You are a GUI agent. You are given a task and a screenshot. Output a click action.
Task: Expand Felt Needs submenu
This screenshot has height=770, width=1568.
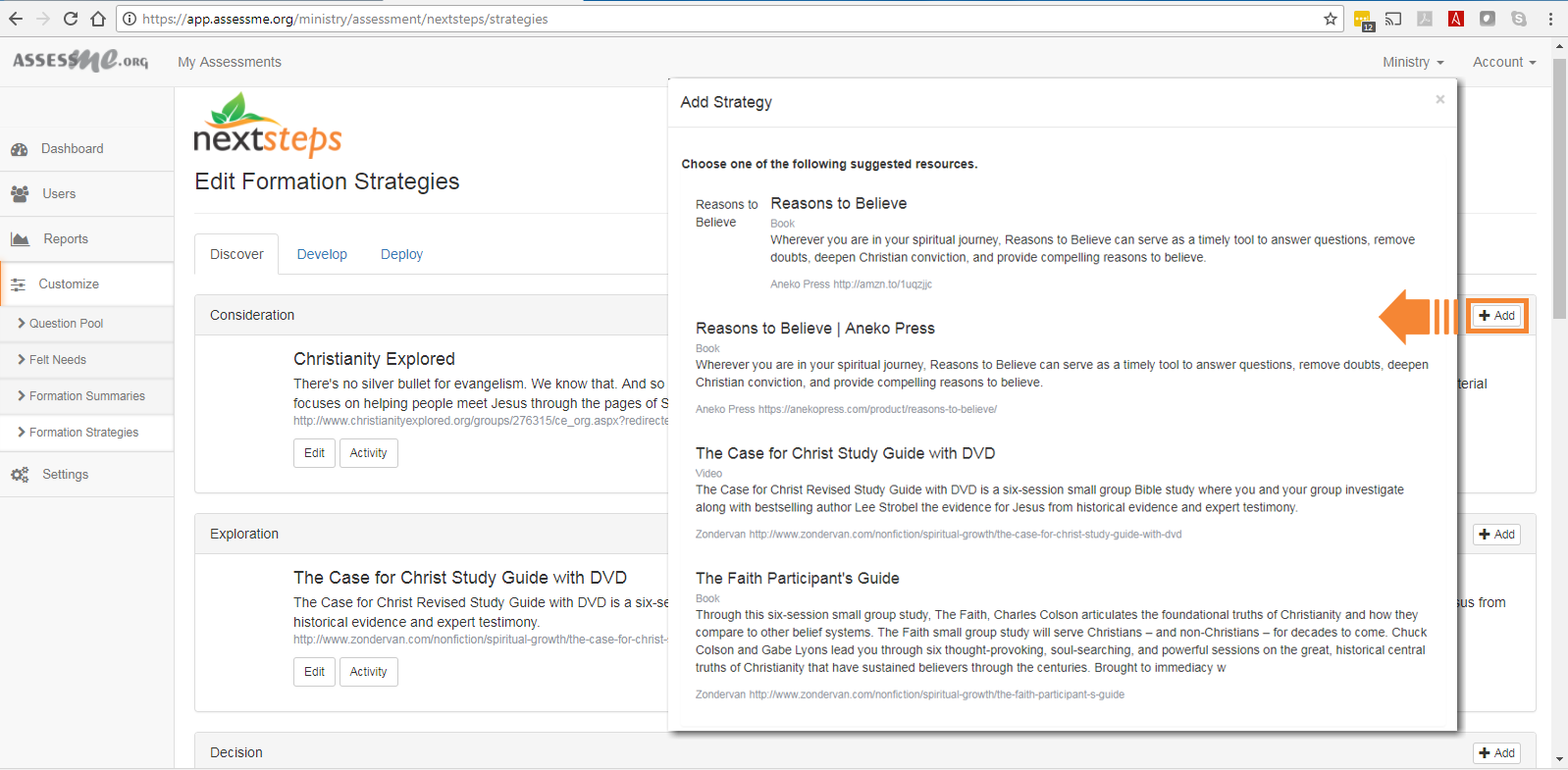(86, 360)
